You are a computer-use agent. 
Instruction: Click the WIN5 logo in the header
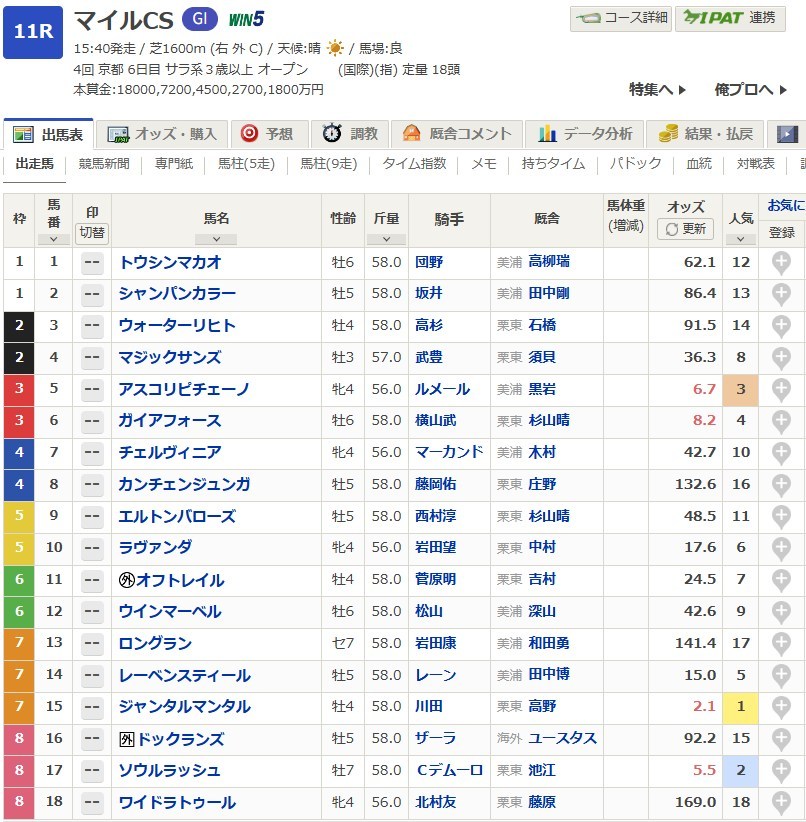tap(246, 19)
